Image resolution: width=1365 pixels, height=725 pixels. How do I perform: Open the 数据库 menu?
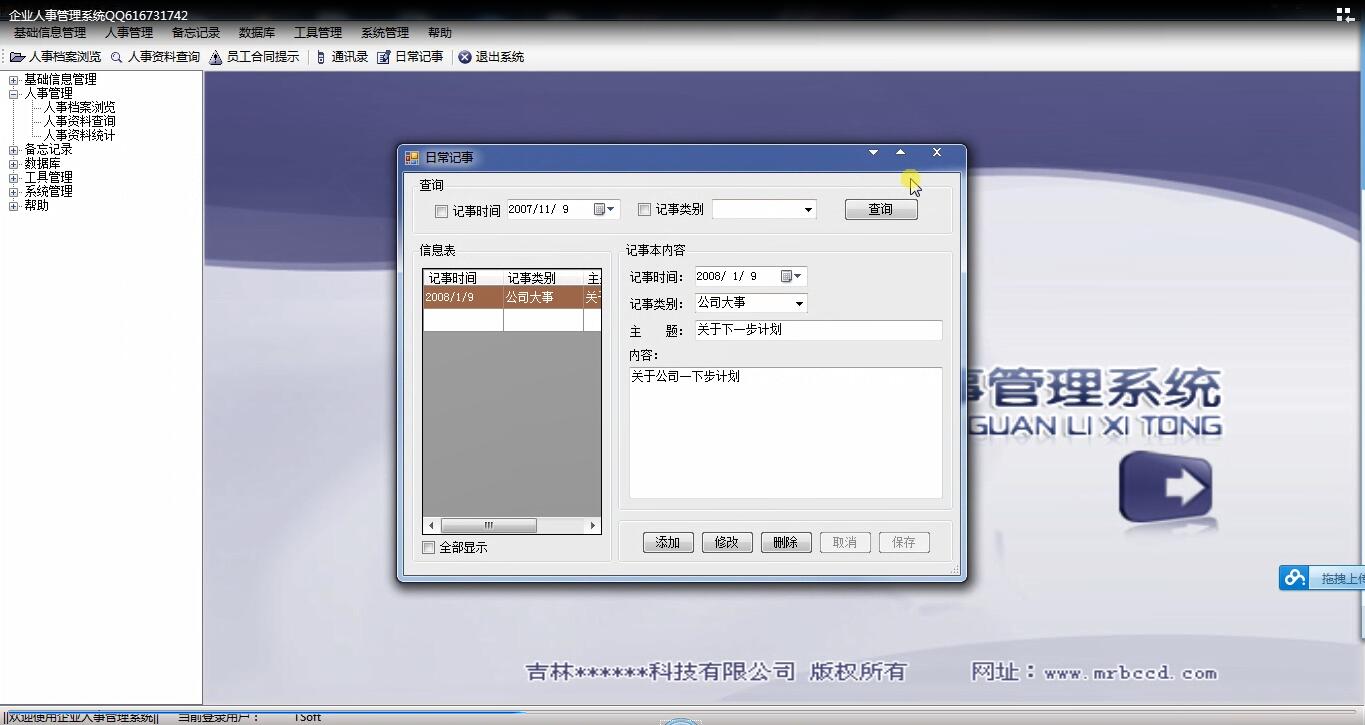coord(257,33)
